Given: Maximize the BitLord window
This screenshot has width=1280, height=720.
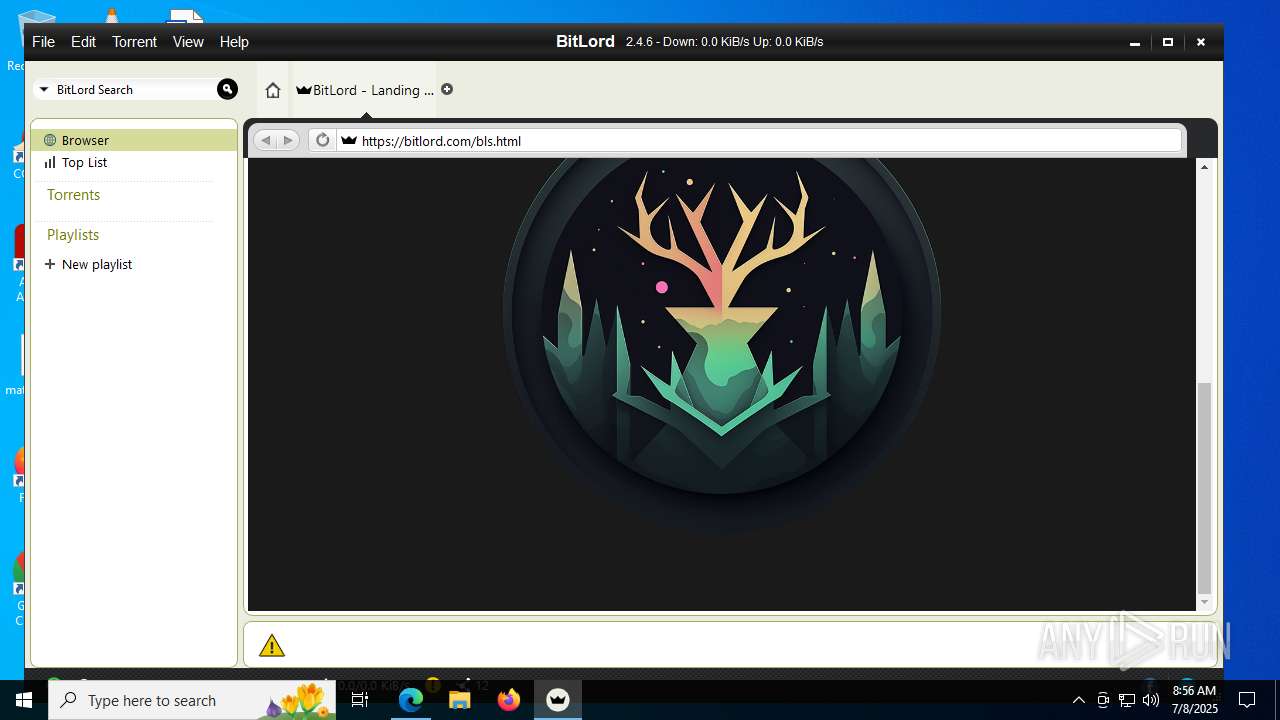Looking at the screenshot, I should click(x=1167, y=42).
